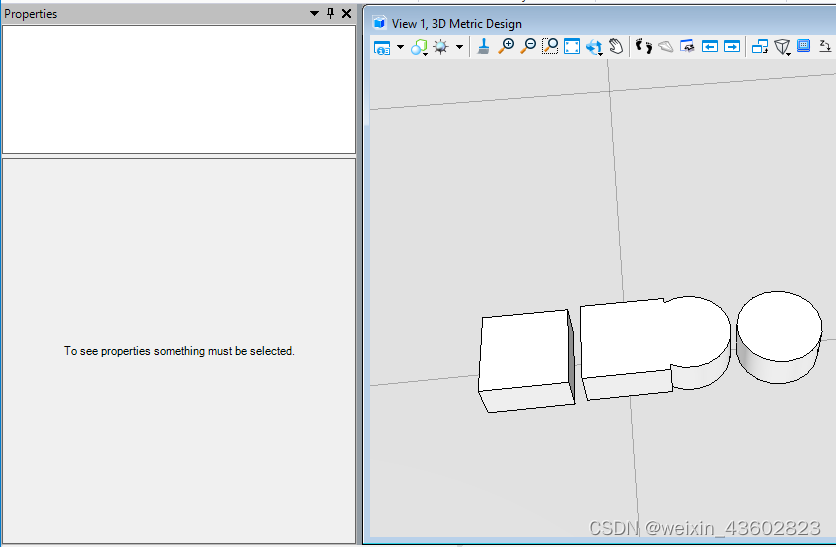Click the empty upper Properties list pane
Viewport: 836px width, 547px height.
(179, 90)
